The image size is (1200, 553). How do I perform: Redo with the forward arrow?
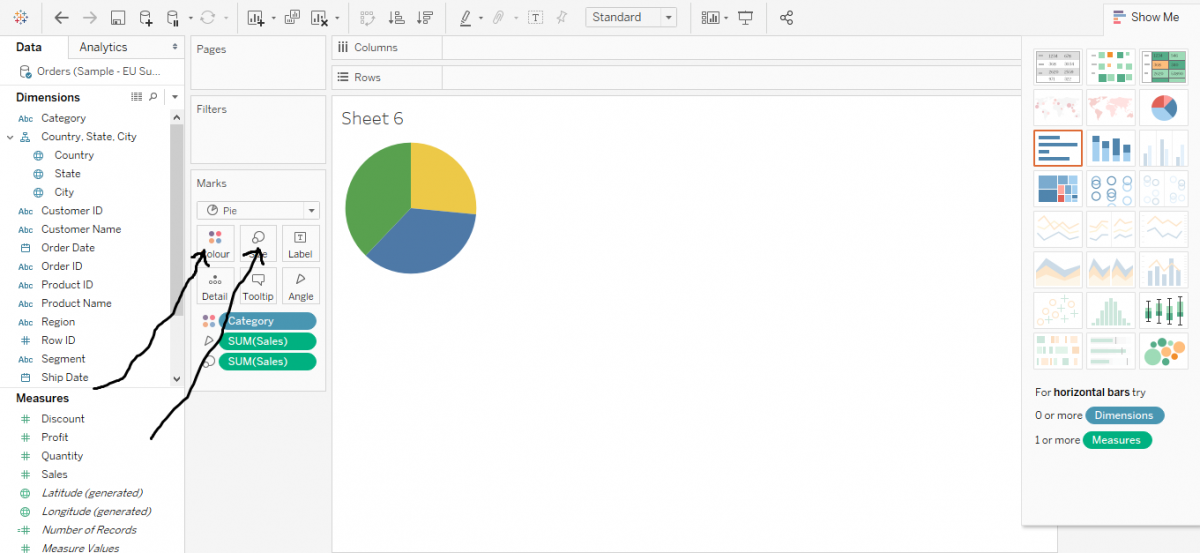pyautogui.click(x=90, y=18)
